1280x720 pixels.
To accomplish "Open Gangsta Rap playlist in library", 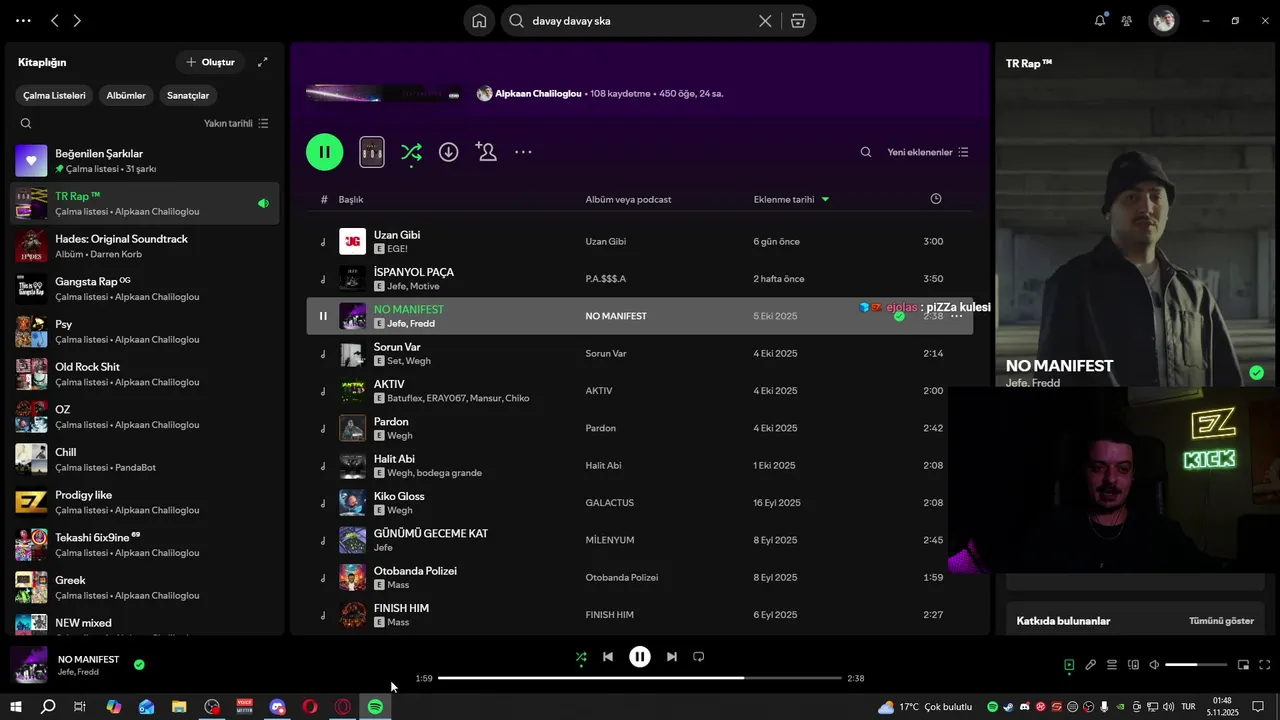I will (x=146, y=289).
